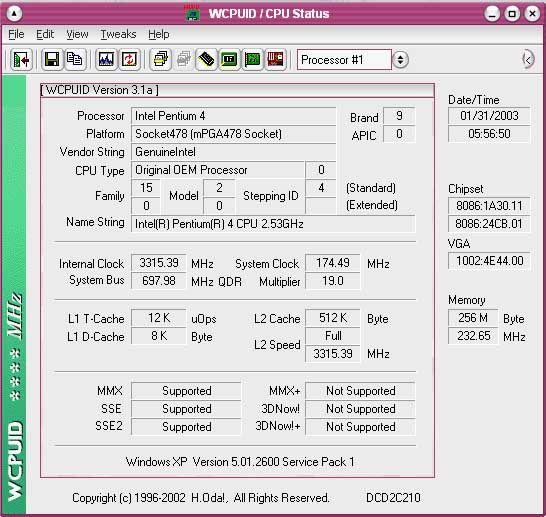Click the VGA value 1002:4E44.00

click(x=489, y=261)
